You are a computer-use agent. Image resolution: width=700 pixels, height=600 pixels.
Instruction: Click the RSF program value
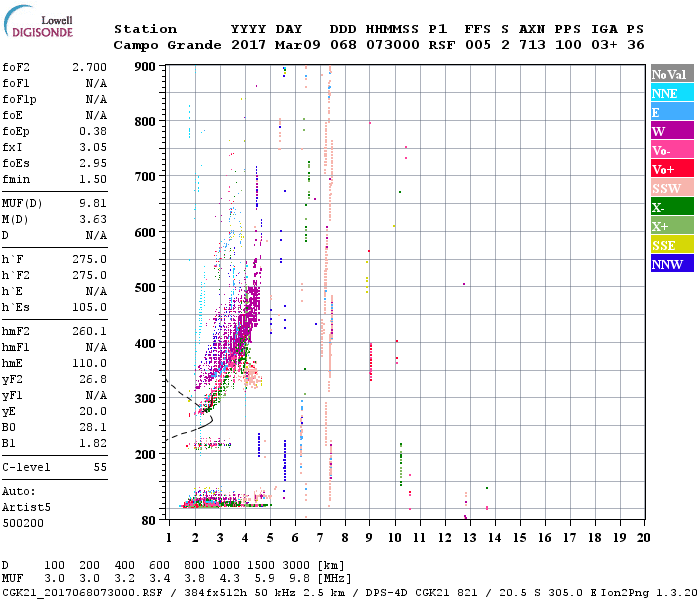pos(442,45)
